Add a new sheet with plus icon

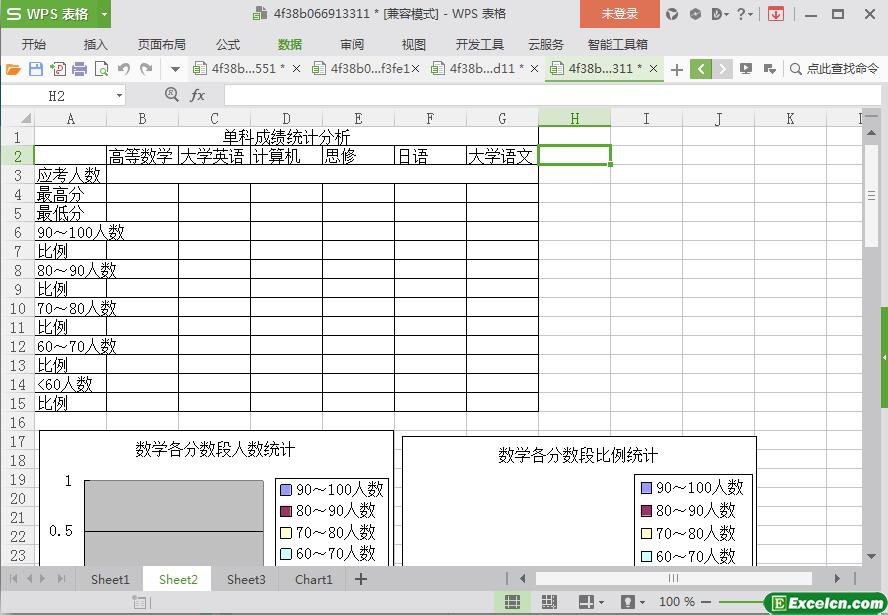(361, 579)
